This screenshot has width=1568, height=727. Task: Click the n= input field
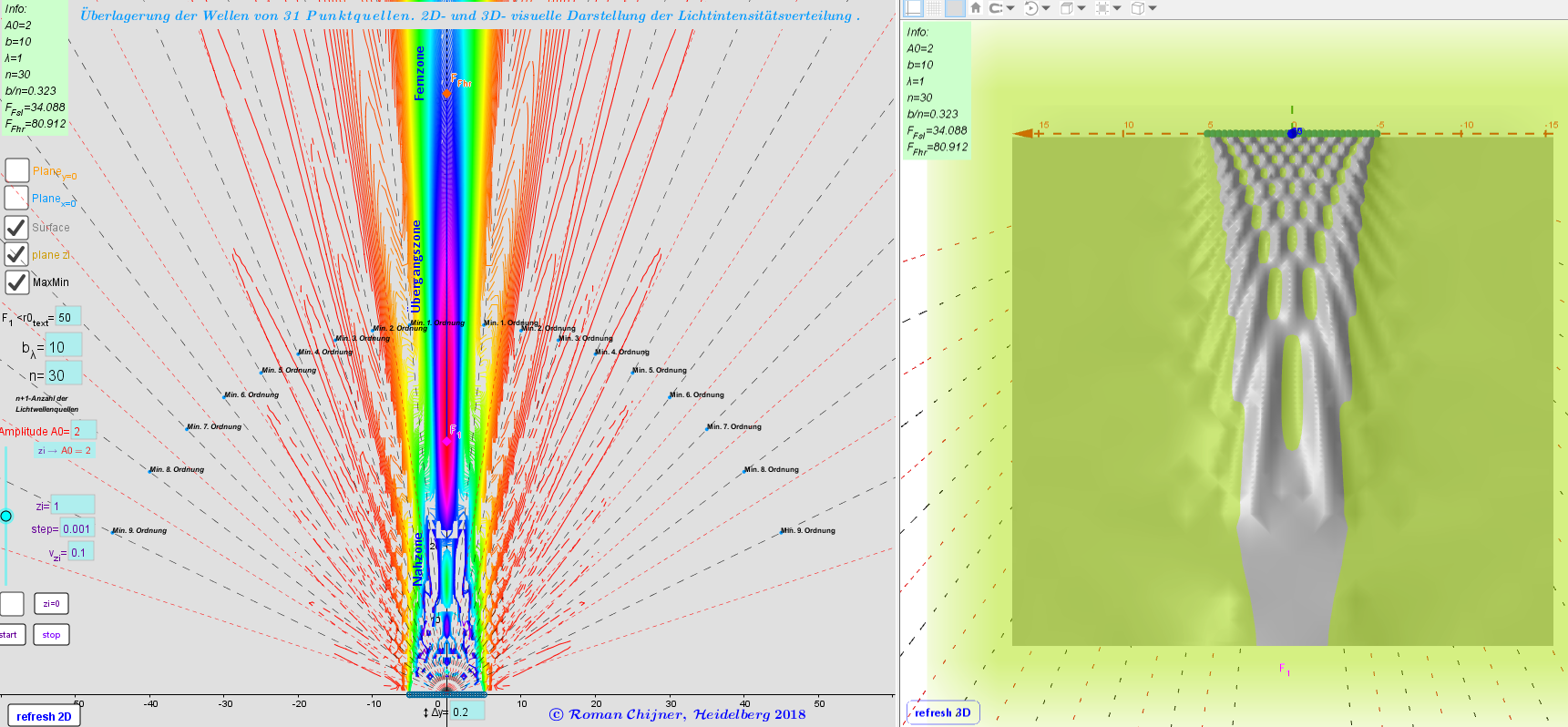tap(64, 374)
